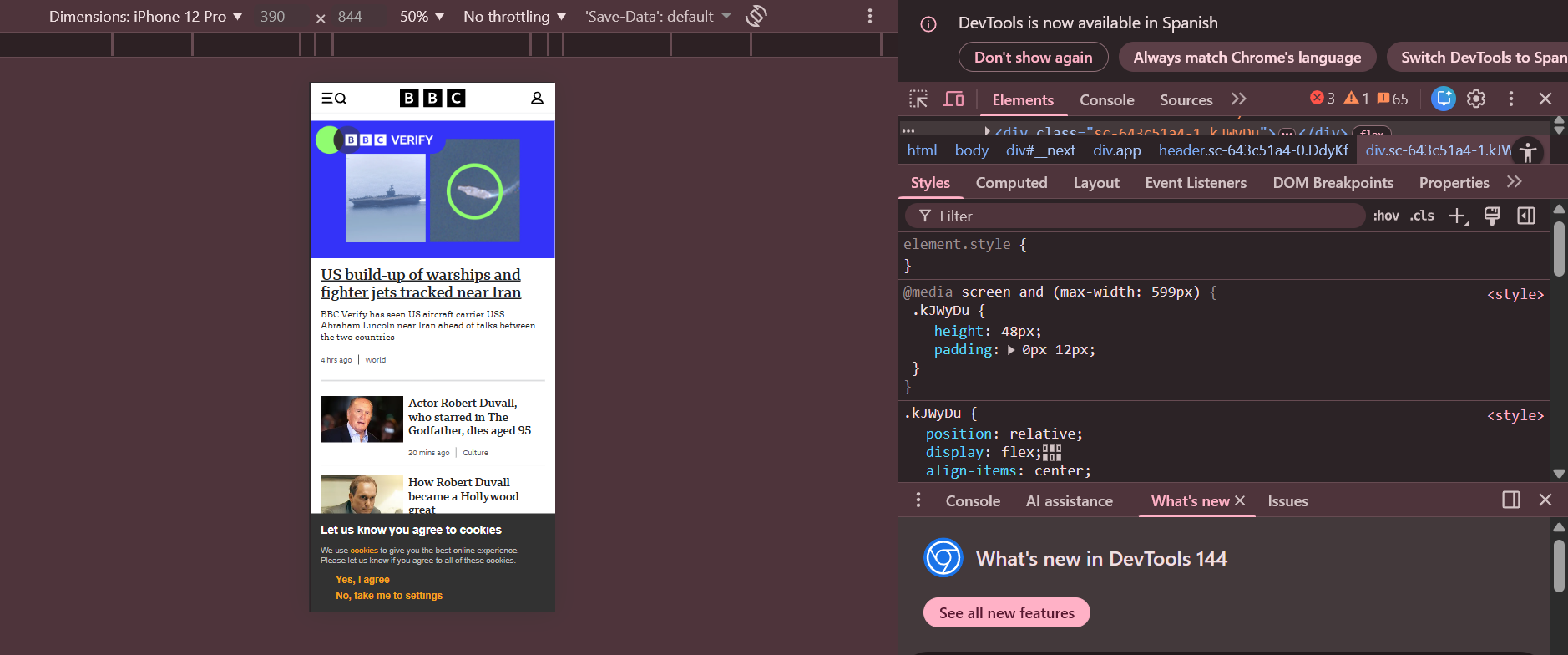Open DevTools settings gear

[x=1476, y=99]
